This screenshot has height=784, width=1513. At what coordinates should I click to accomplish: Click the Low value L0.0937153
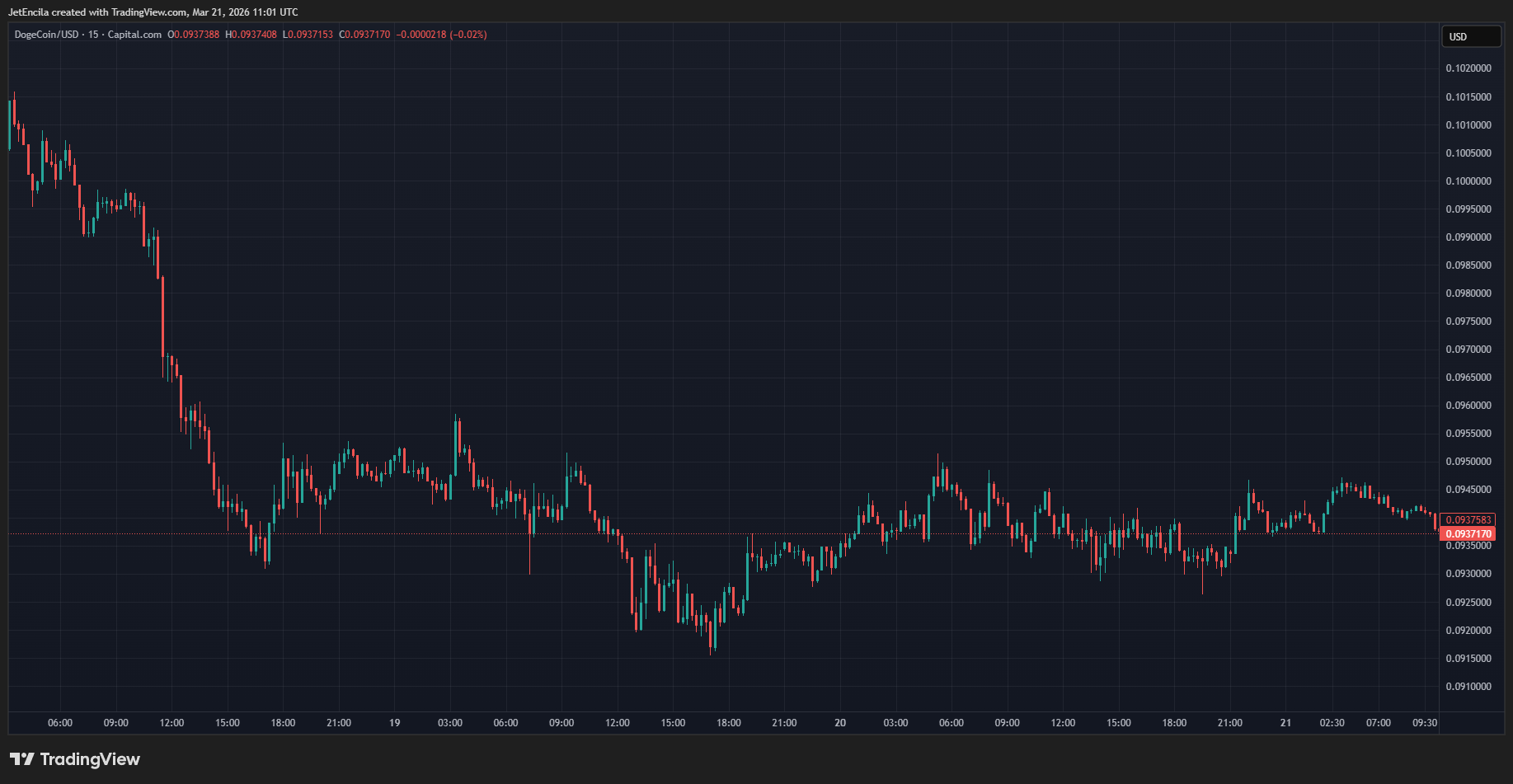[308, 35]
